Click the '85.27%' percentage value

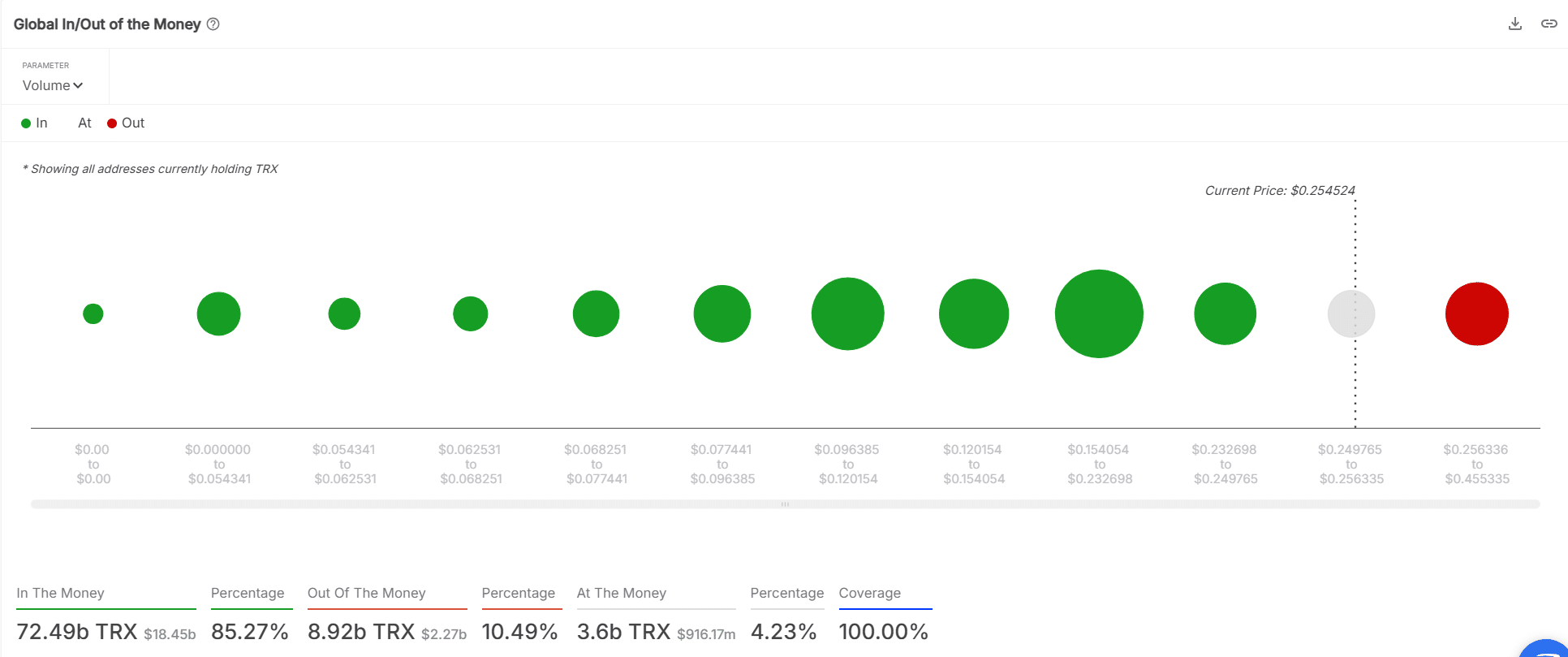coord(250,632)
